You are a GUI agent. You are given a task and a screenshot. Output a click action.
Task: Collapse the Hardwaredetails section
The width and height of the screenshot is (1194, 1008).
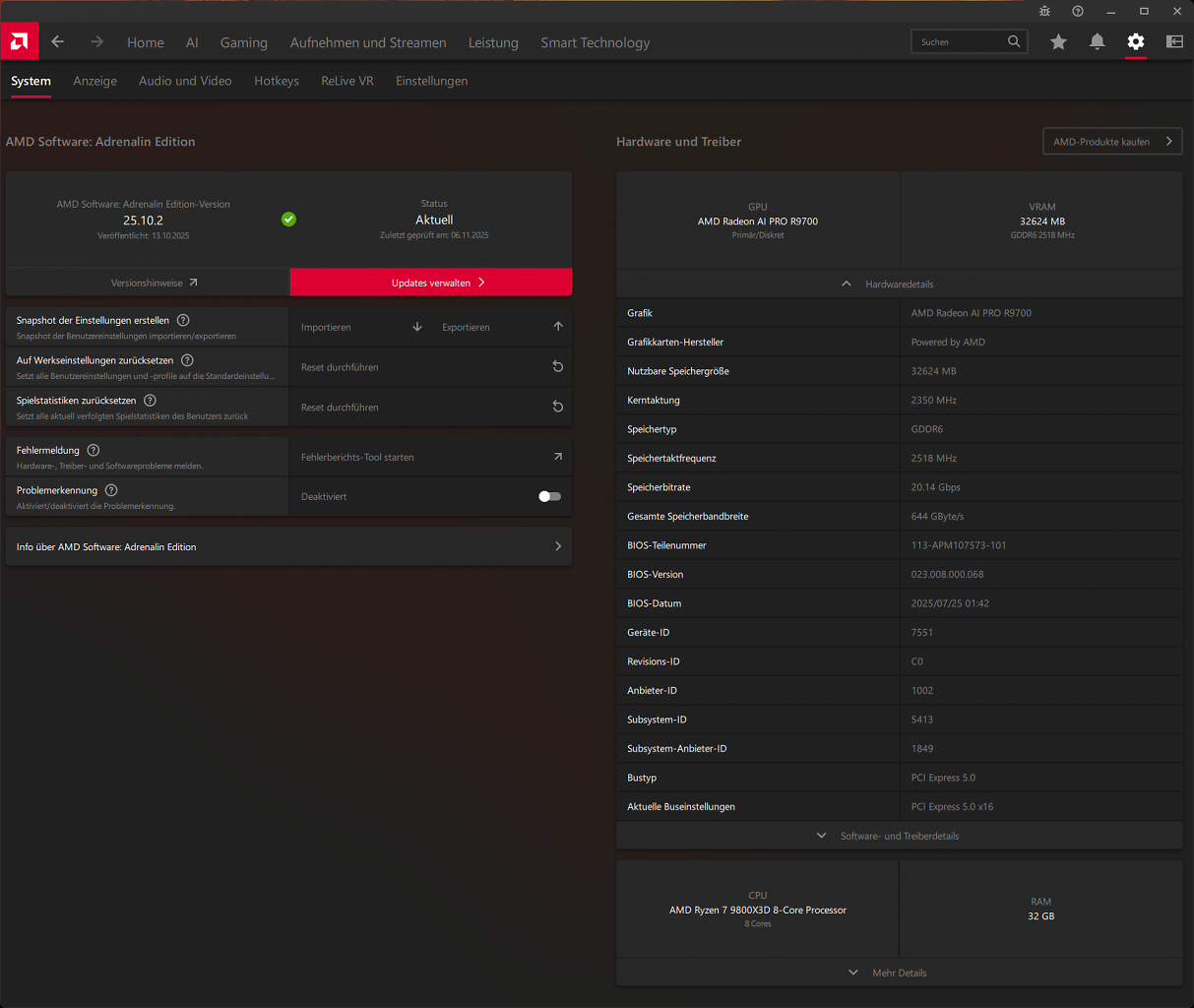899,283
